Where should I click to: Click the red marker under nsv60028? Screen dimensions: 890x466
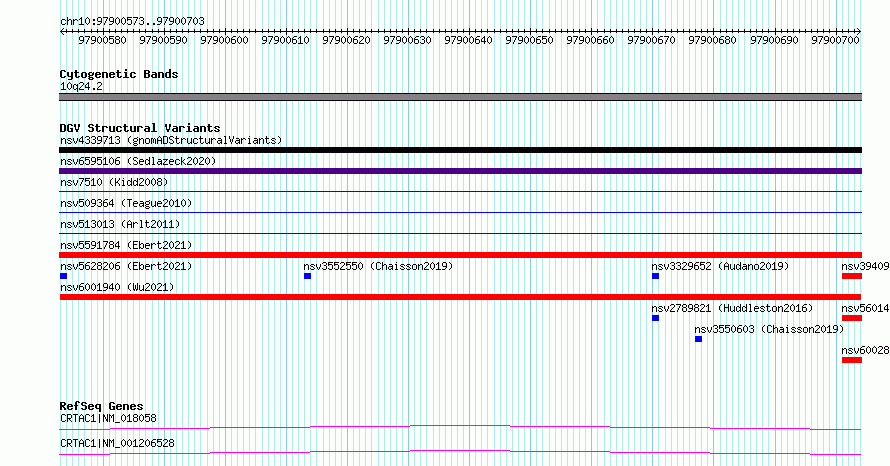(x=851, y=360)
